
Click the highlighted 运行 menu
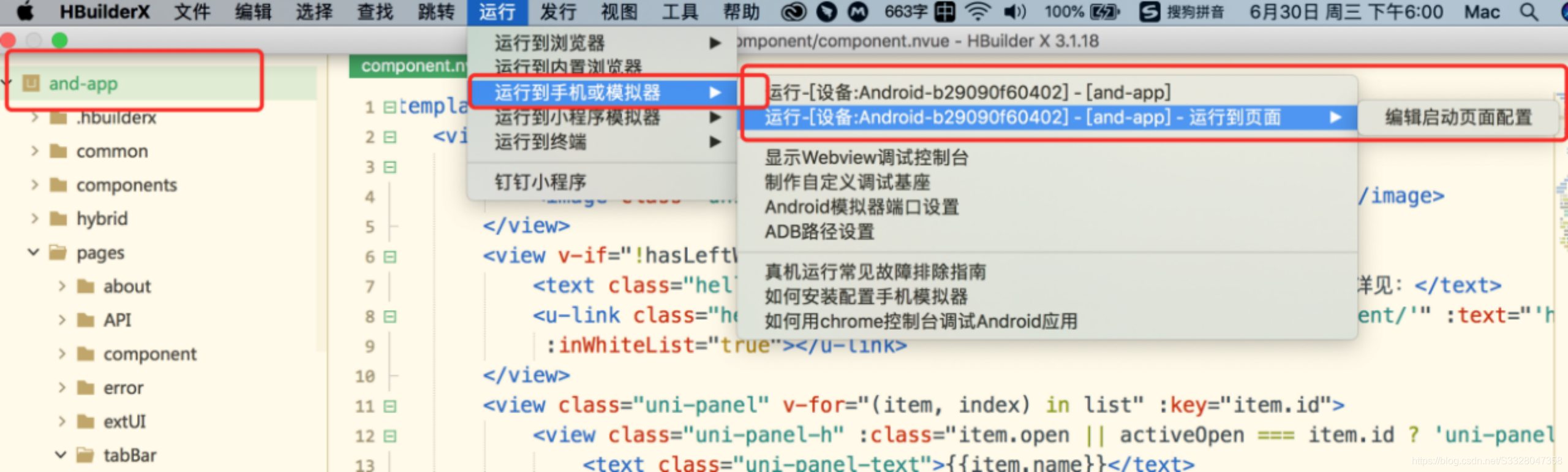[x=497, y=12]
